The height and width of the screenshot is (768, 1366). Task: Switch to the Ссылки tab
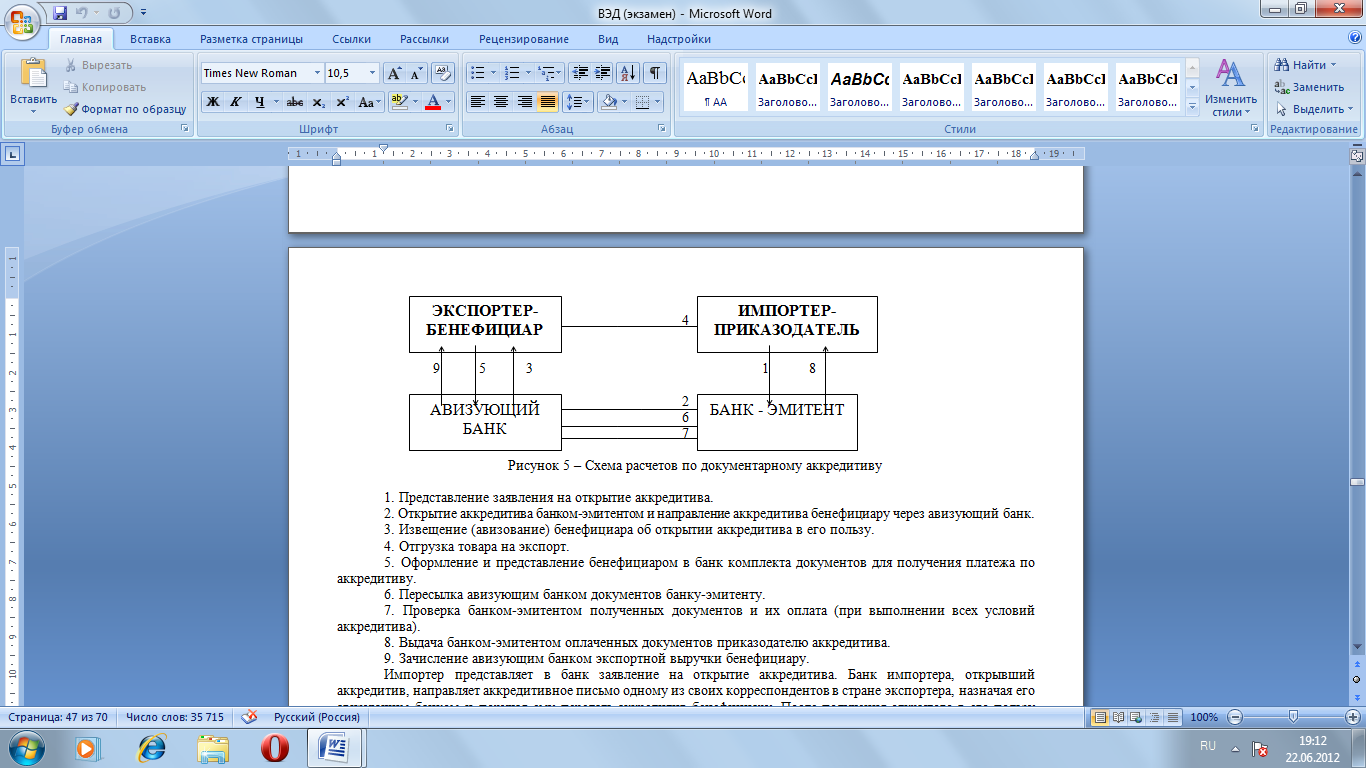351,39
